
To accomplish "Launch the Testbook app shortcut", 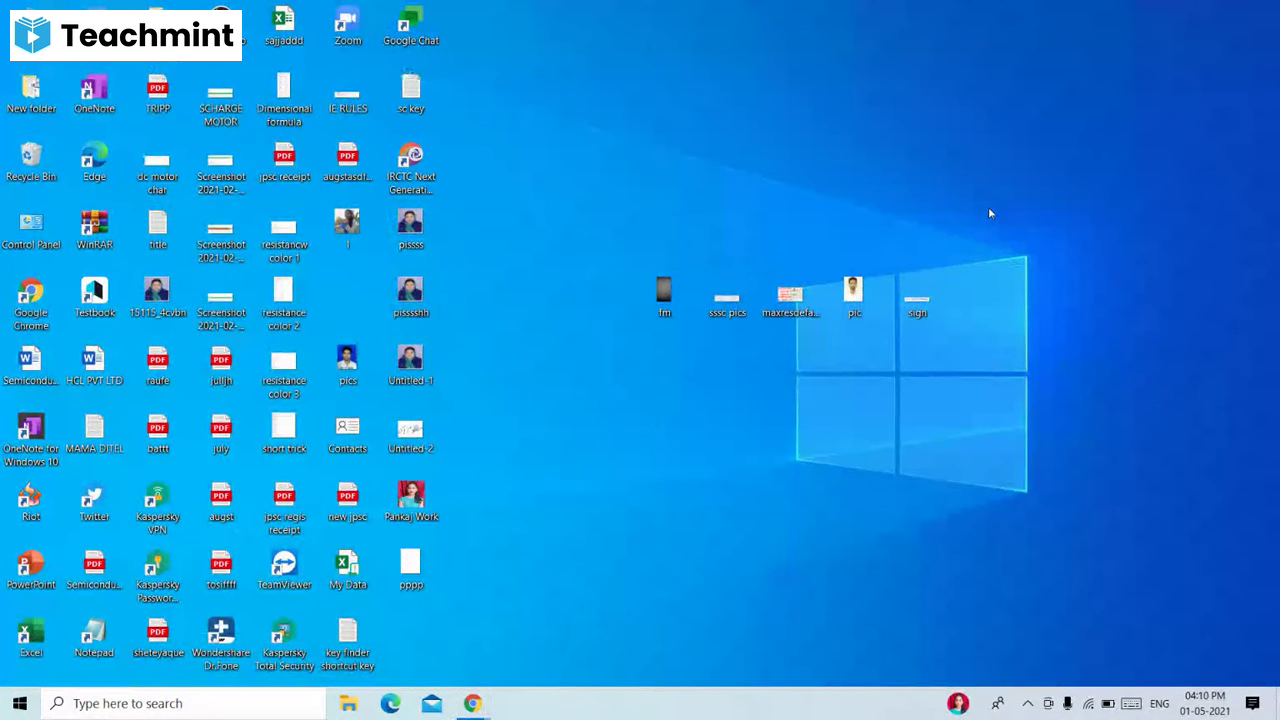I will 94,298.
